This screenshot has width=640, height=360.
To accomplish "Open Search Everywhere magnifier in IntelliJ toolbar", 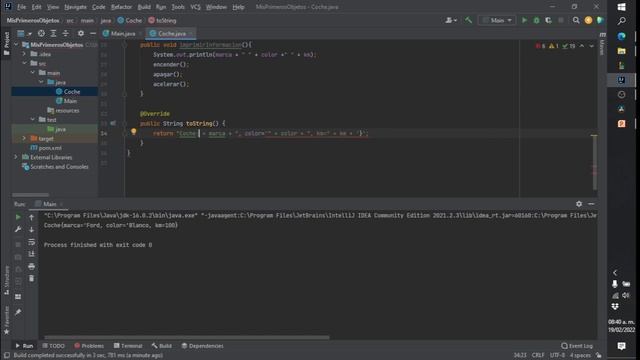I will 576,20.
